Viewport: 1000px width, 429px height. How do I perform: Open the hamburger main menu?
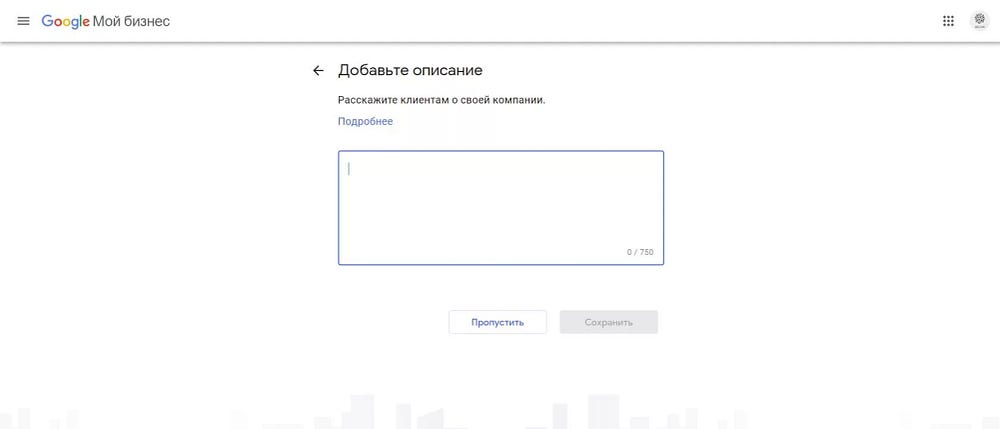[x=24, y=21]
